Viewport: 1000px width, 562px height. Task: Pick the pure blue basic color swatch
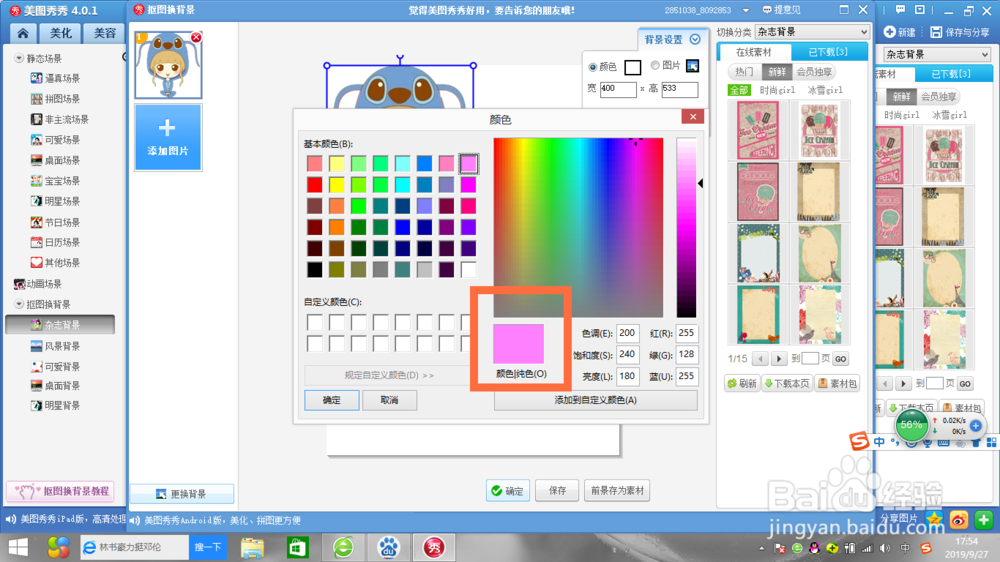(402, 227)
